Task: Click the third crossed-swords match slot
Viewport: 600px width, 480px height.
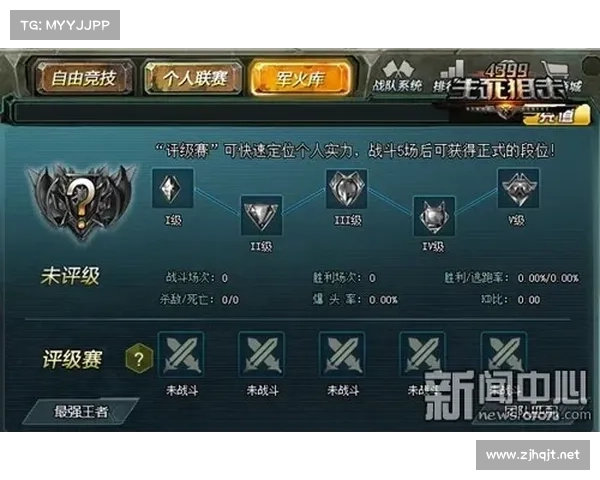Action: pyautogui.click(x=342, y=354)
